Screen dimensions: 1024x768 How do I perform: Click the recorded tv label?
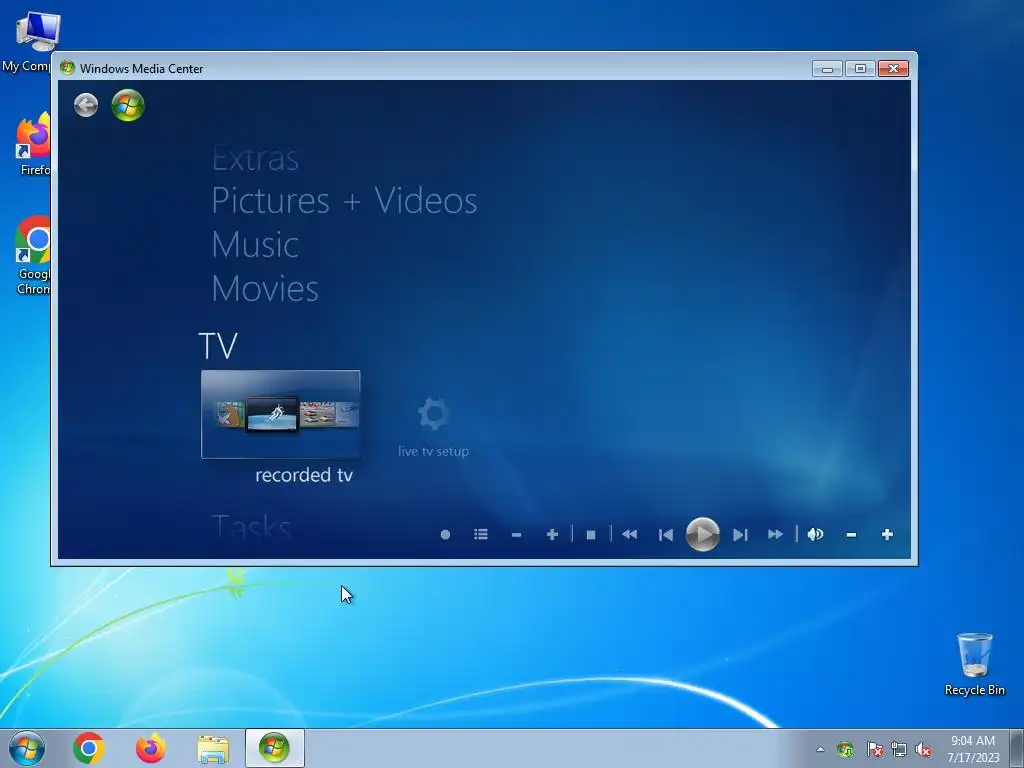[304, 475]
